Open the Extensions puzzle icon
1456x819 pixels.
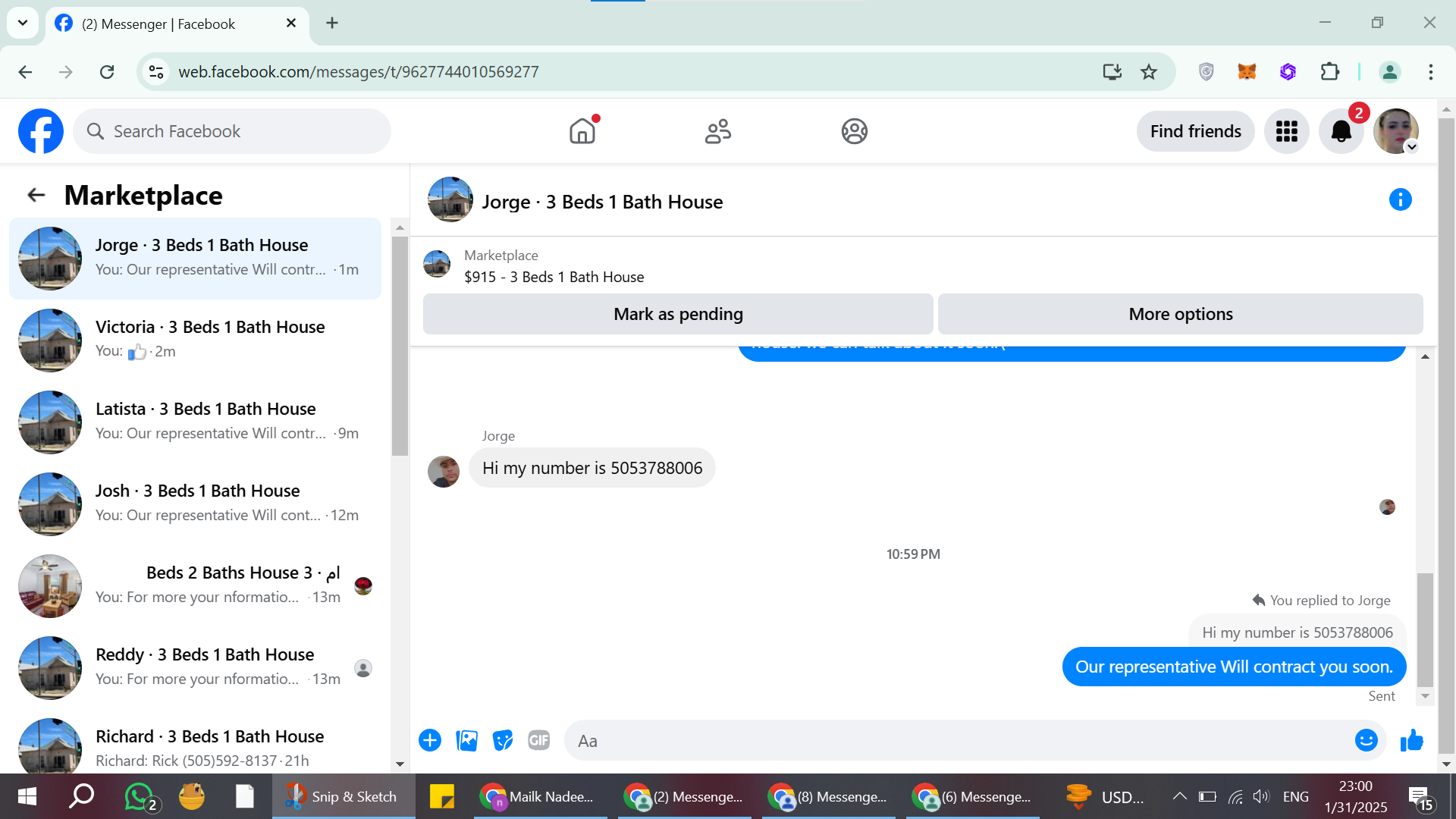pos(1329,72)
